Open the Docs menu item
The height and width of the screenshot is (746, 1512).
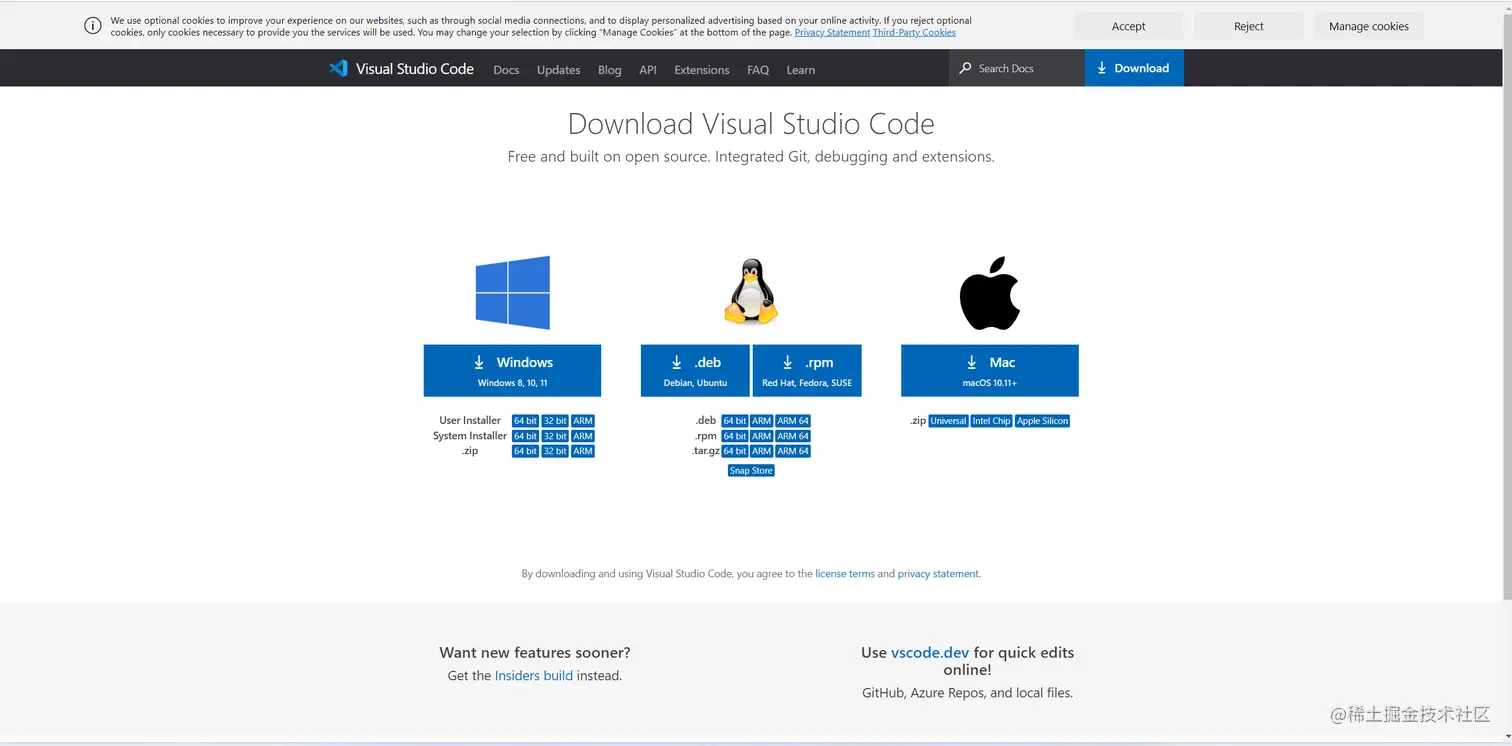click(506, 70)
